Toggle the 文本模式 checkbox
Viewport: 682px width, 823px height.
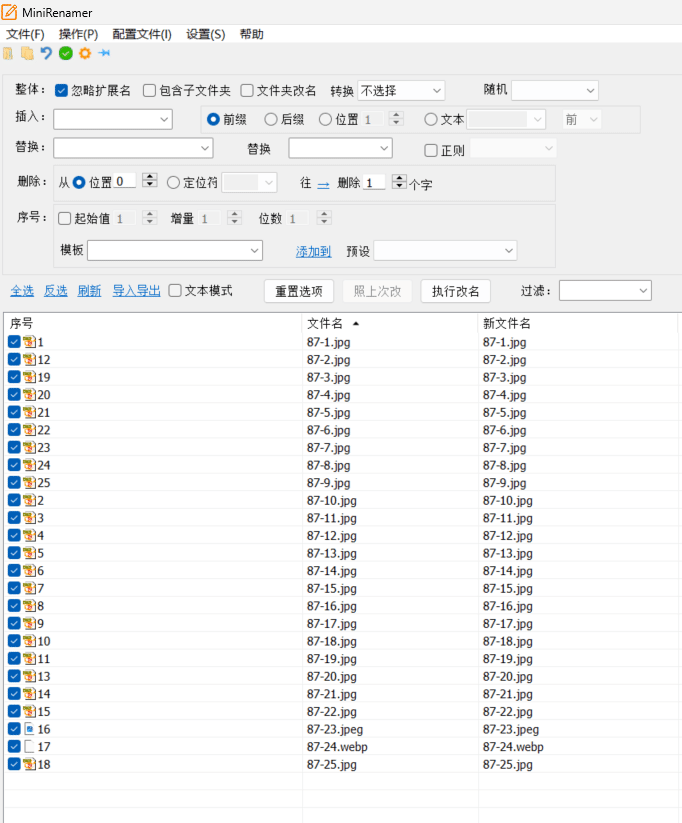click(x=175, y=291)
